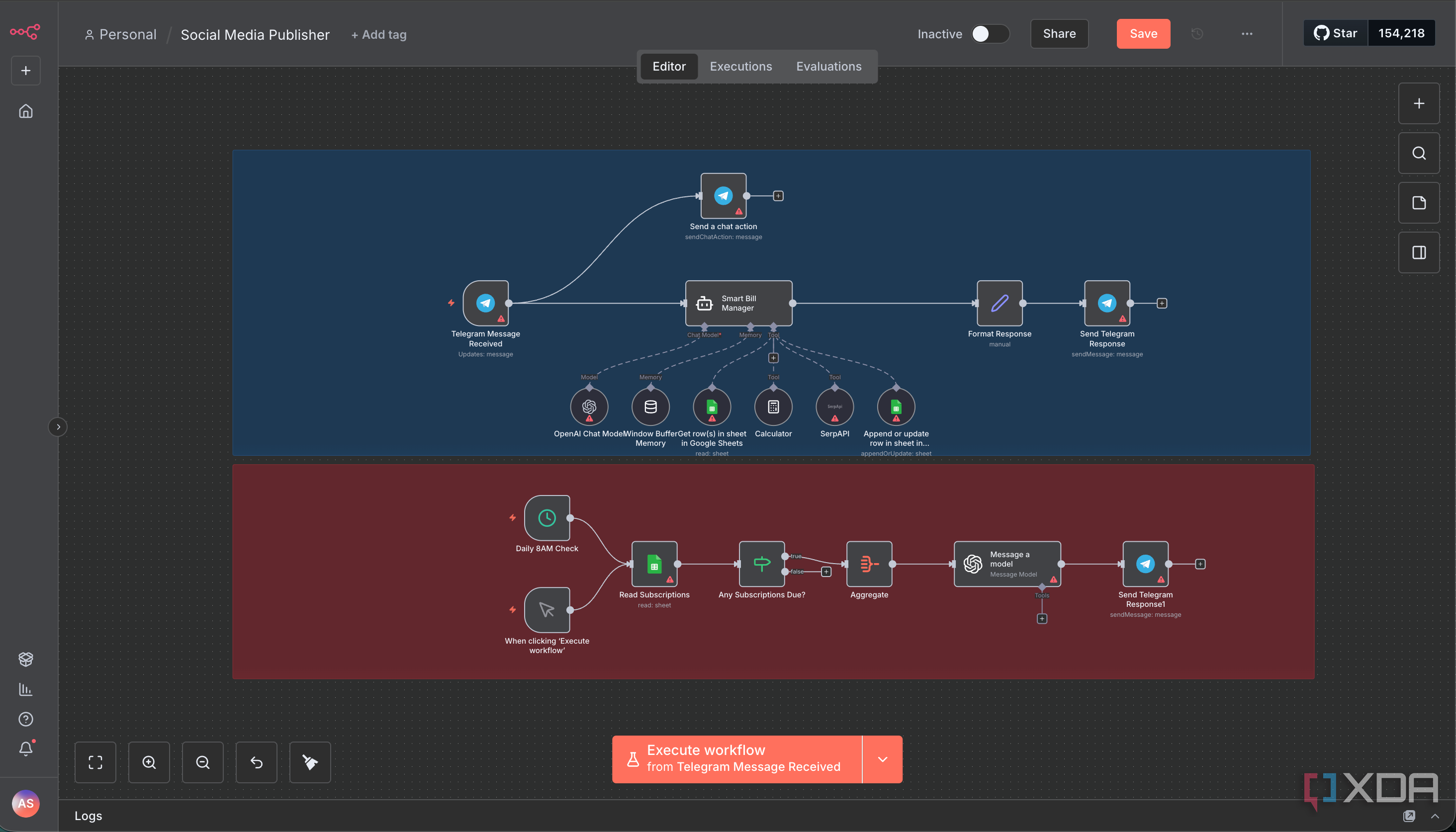1456x832 pixels.
Task: Click Execute workflow from Telegram Message Received
Action: click(x=737, y=759)
